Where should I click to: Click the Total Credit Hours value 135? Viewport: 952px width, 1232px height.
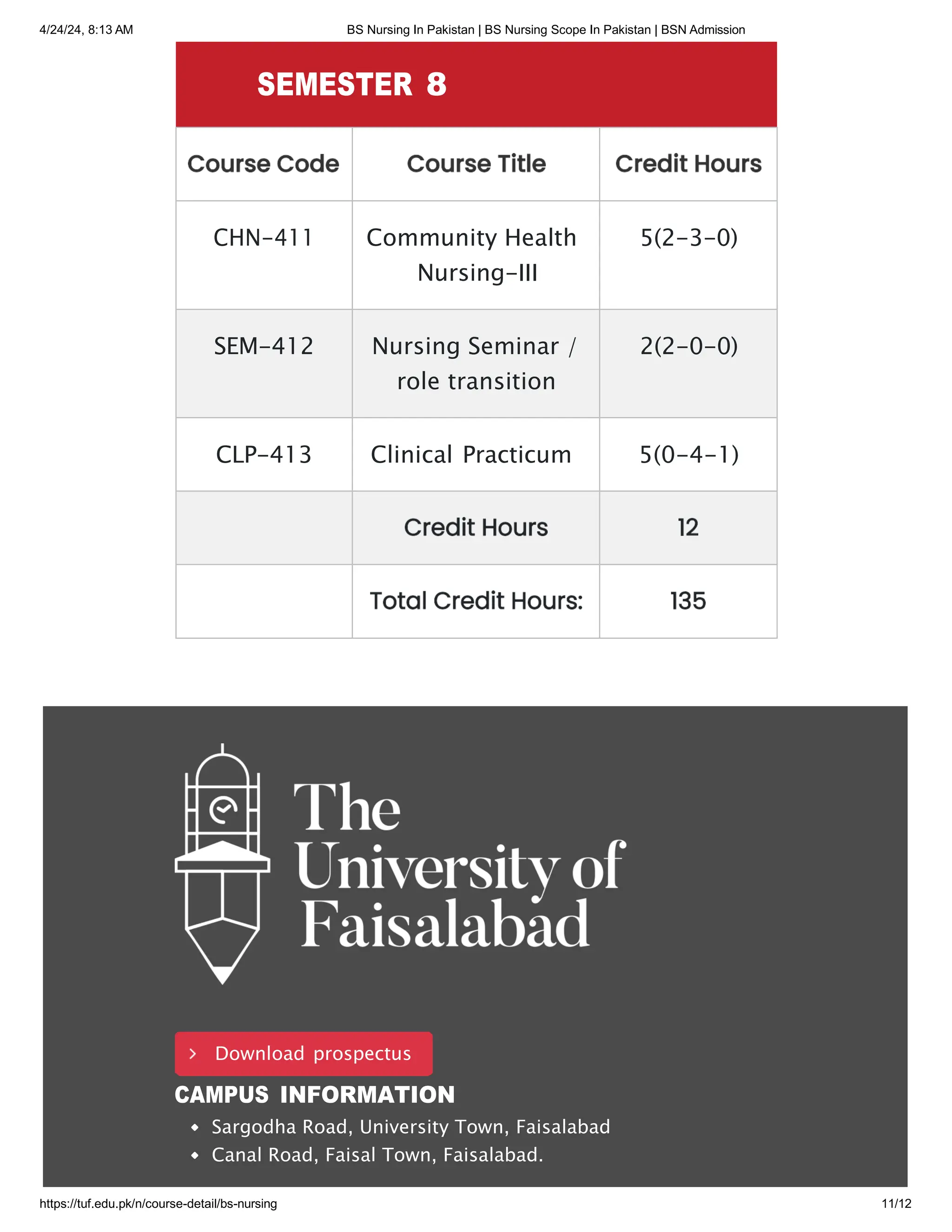point(688,601)
